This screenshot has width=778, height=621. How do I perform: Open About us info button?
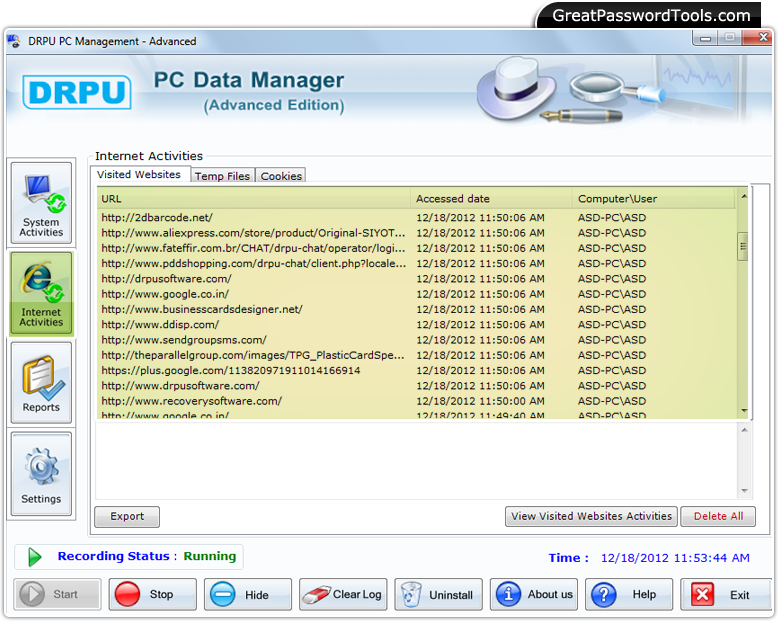[x=533, y=594]
